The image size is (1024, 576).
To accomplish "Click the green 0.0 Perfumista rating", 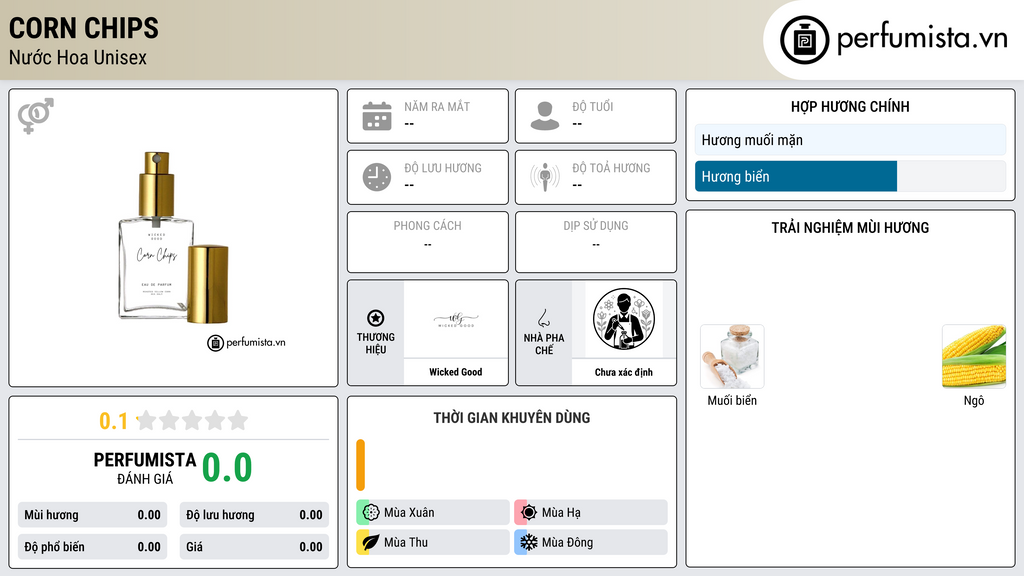I will click(227, 468).
